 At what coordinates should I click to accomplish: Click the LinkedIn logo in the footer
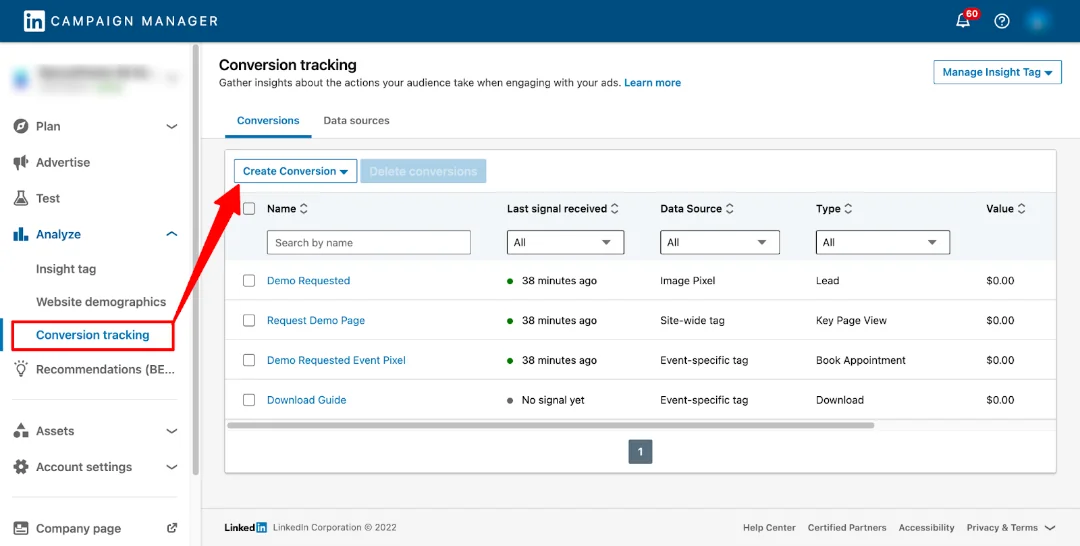245,527
